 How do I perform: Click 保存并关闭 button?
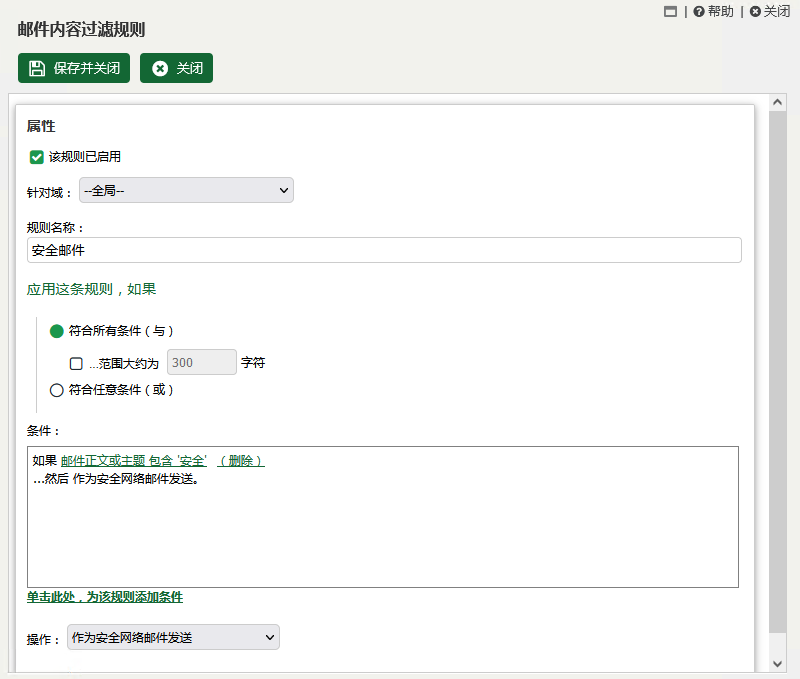(x=74, y=68)
